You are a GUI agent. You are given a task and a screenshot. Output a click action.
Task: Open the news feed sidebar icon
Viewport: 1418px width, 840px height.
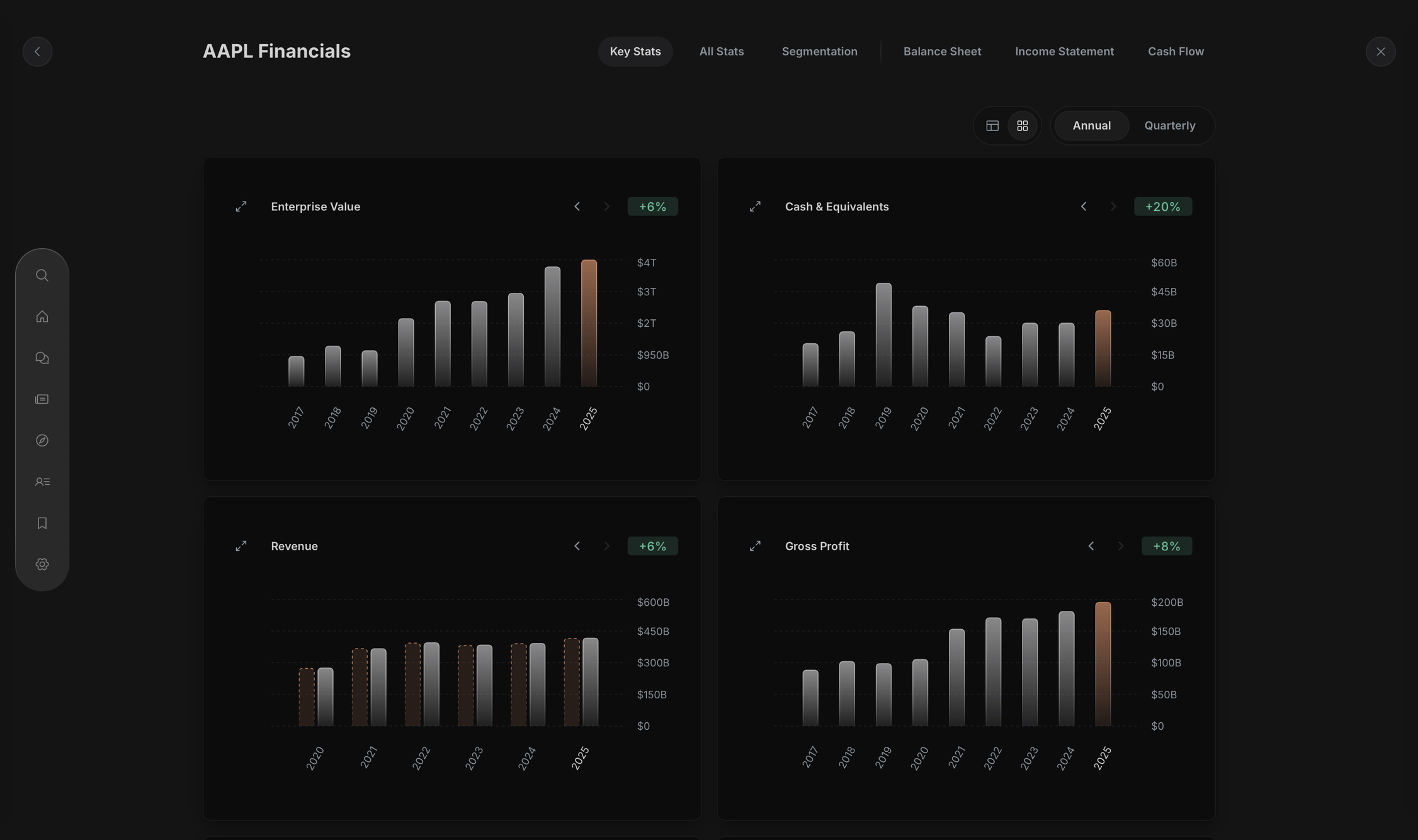(x=42, y=399)
